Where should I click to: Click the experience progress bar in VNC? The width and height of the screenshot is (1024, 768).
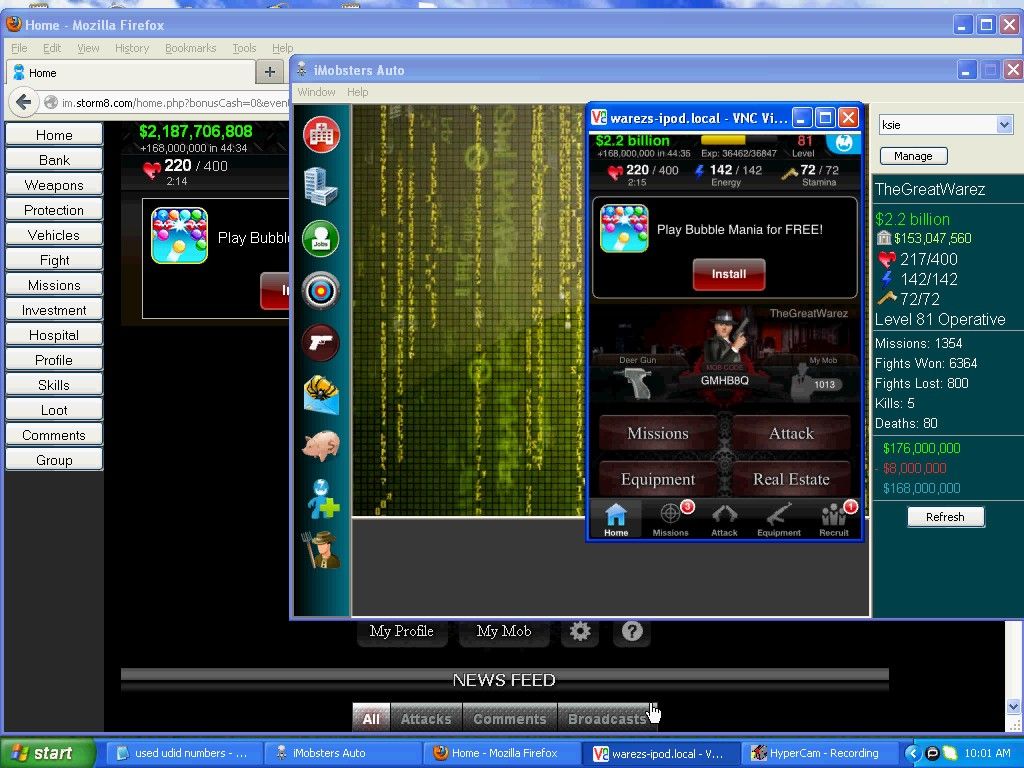click(739, 140)
